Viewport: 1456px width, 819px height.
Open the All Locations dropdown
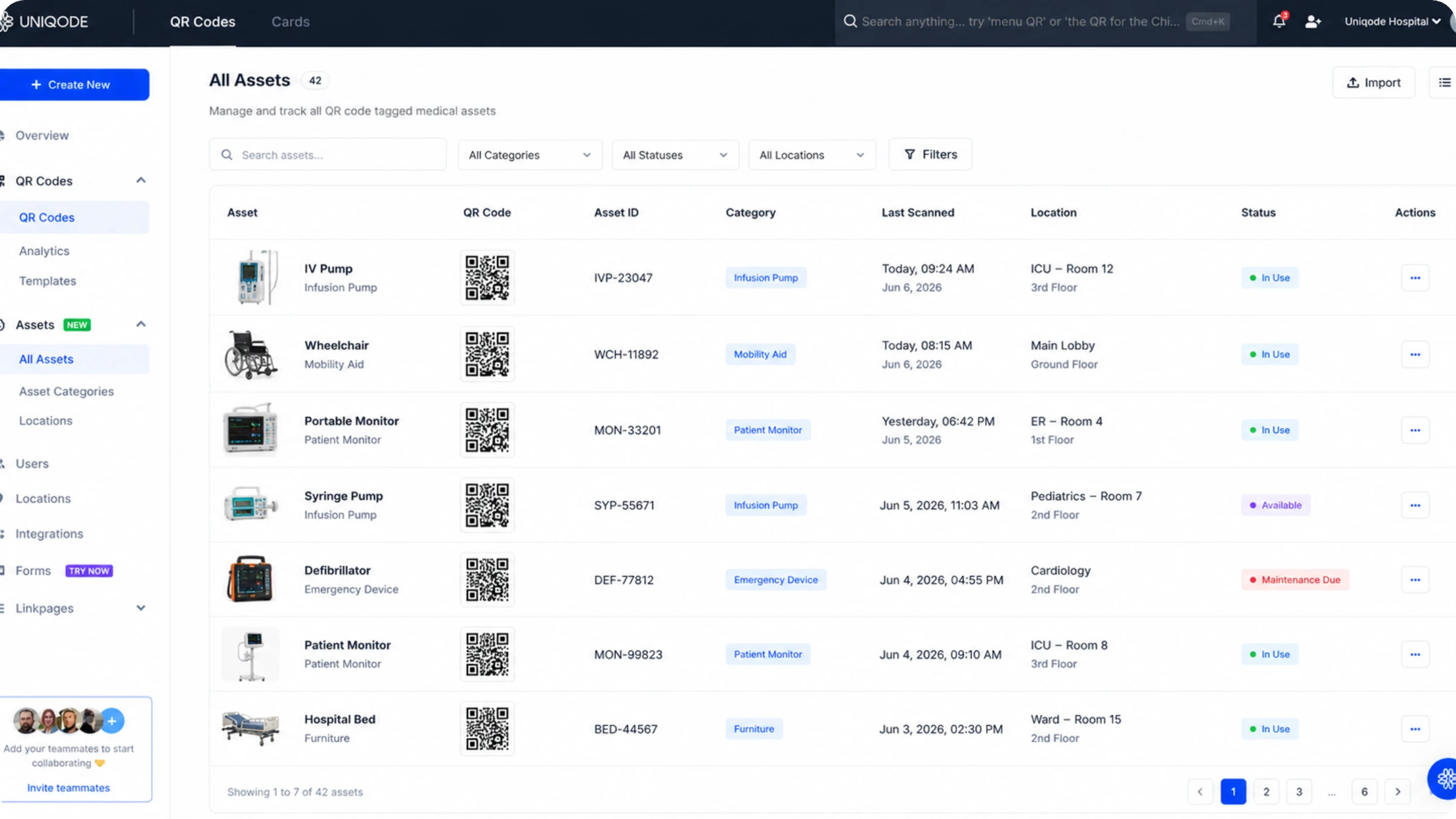click(812, 155)
